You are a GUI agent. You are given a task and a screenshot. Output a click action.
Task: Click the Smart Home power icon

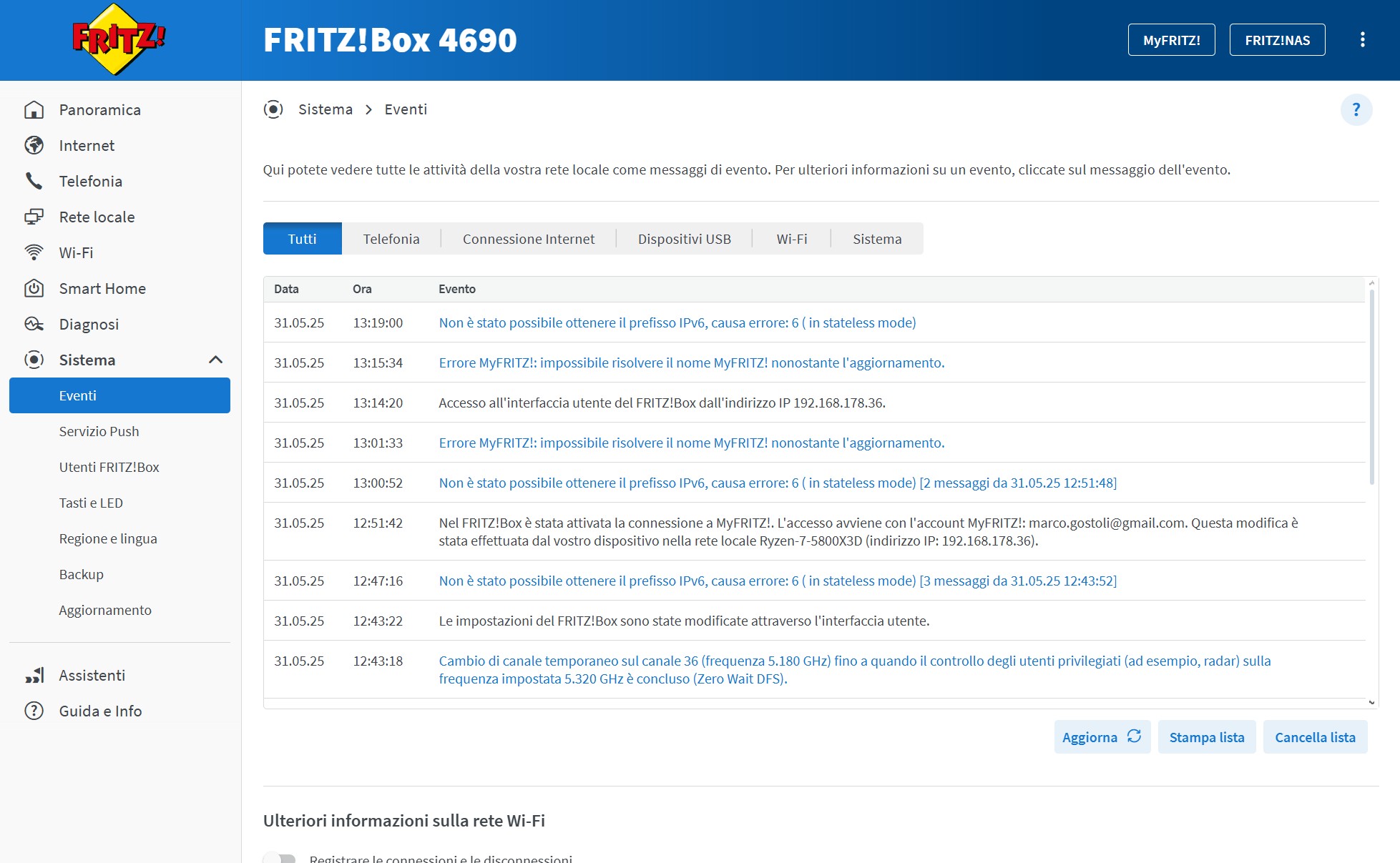pyautogui.click(x=34, y=288)
